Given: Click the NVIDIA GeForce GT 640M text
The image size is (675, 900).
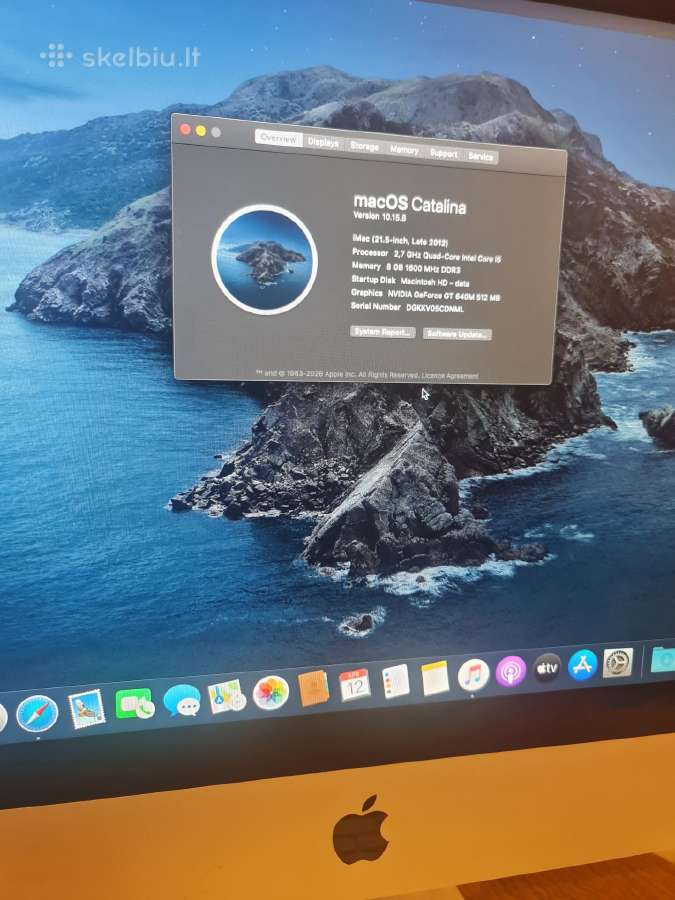Looking at the screenshot, I should [x=444, y=296].
